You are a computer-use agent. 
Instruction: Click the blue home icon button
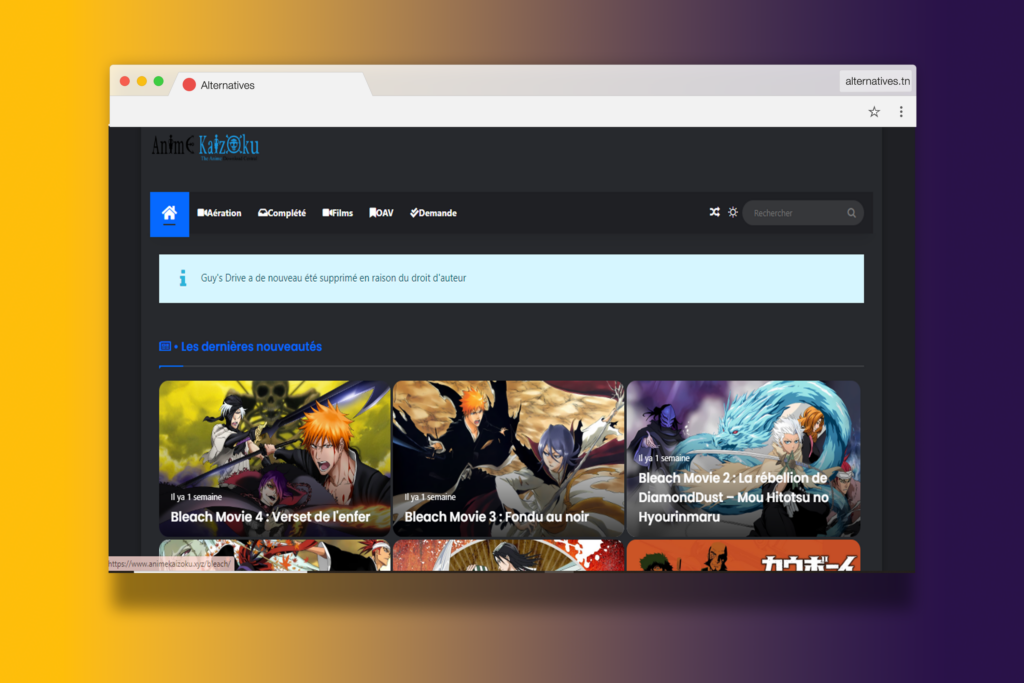(x=169, y=214)
